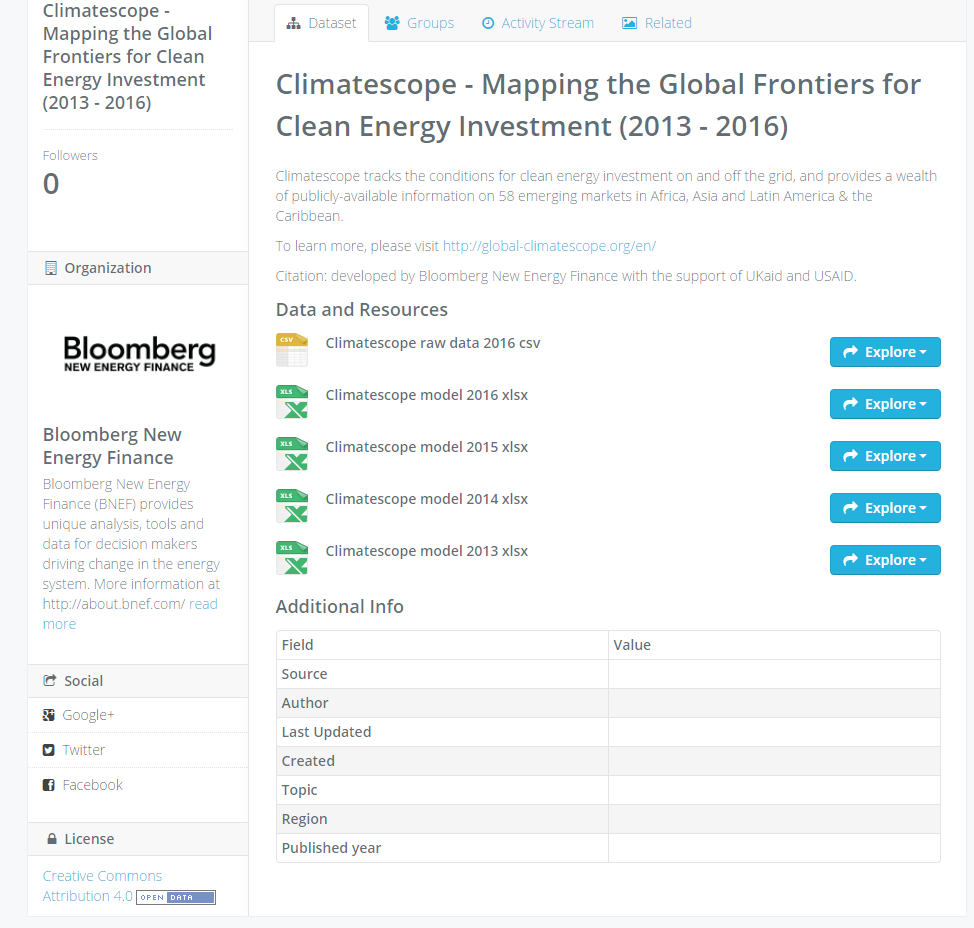Click the XLSX icon beside Climatescope model 2016

(291, 402)
